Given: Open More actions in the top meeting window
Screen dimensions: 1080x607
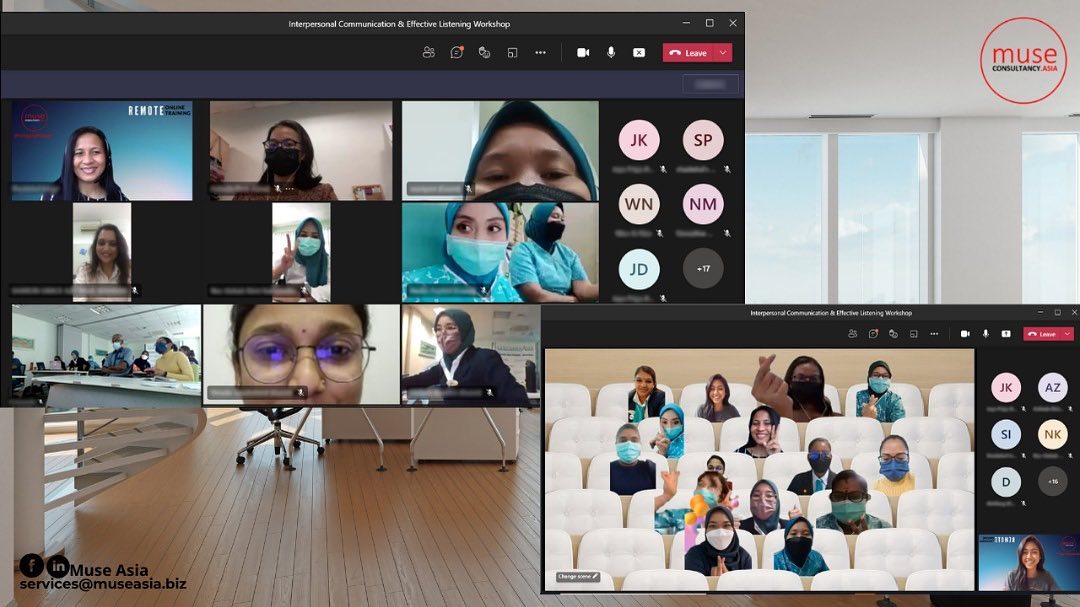Looking at the screenshot, I should coord(541,52).
